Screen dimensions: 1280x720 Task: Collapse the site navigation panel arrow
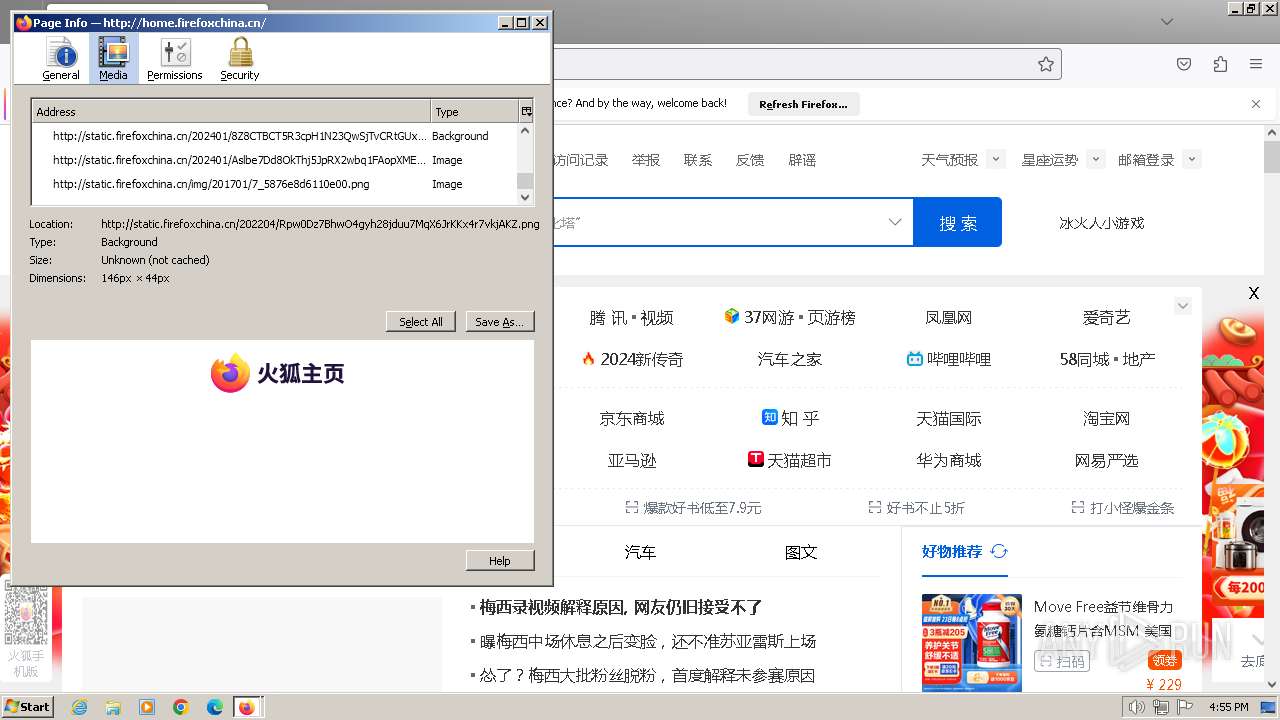point(1183,306)
